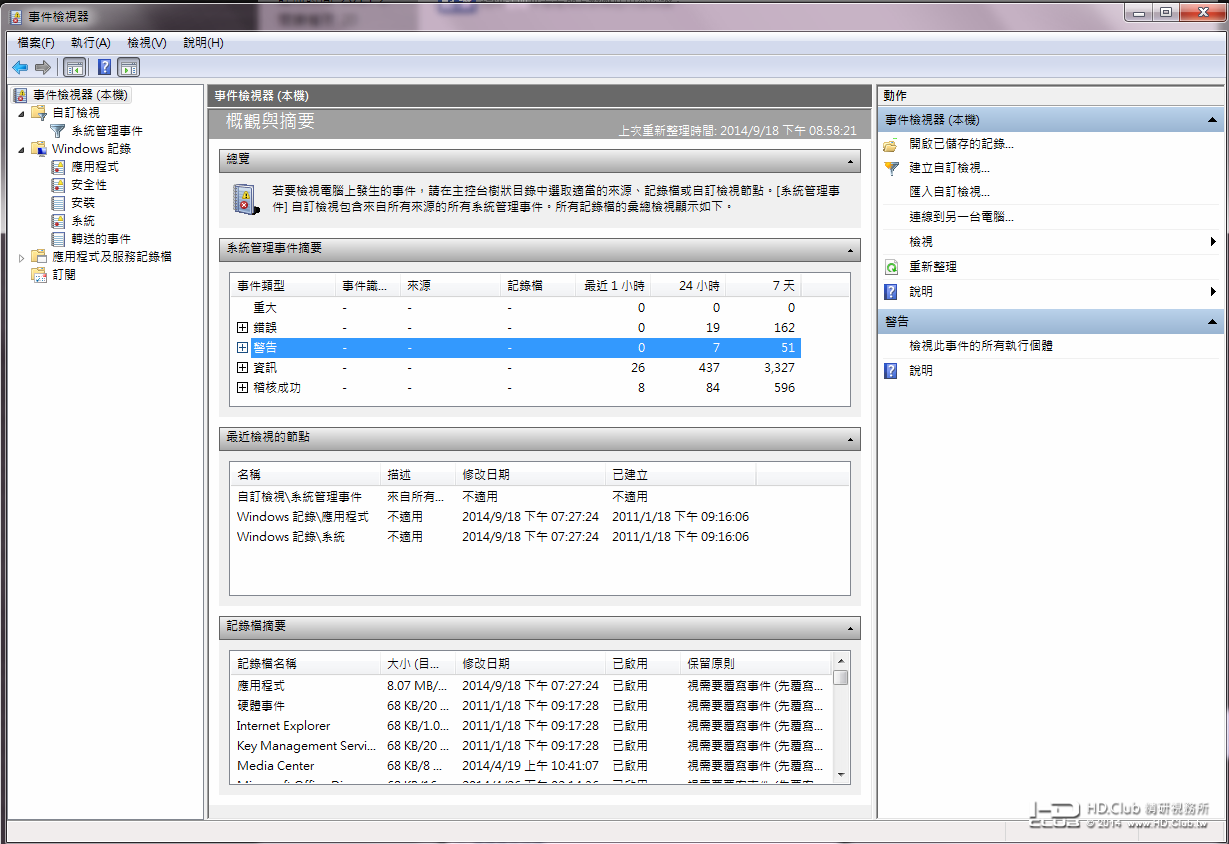The height and width of the screenshot is (844, 1229).
Task: Click log summary scrollbar up arrow
Action: point(841,661)
